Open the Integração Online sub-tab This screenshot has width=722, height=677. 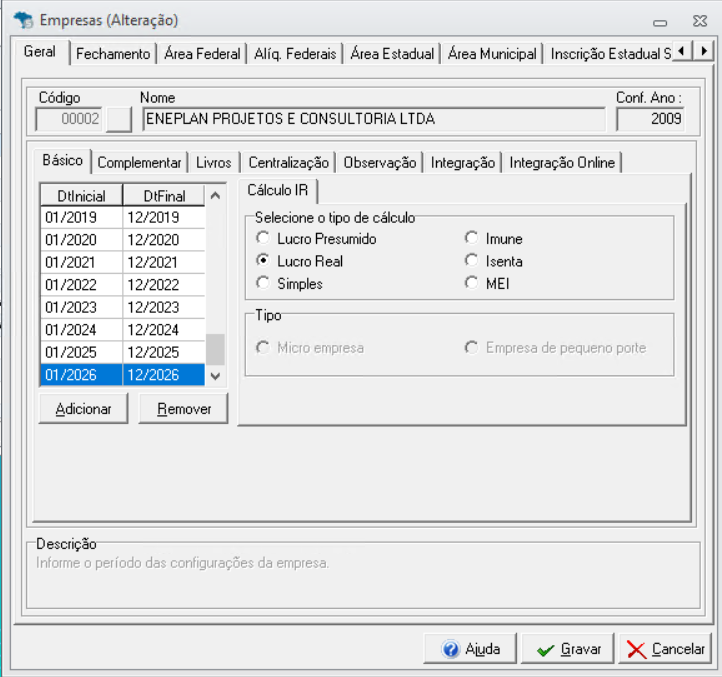(x=562, y=163)
